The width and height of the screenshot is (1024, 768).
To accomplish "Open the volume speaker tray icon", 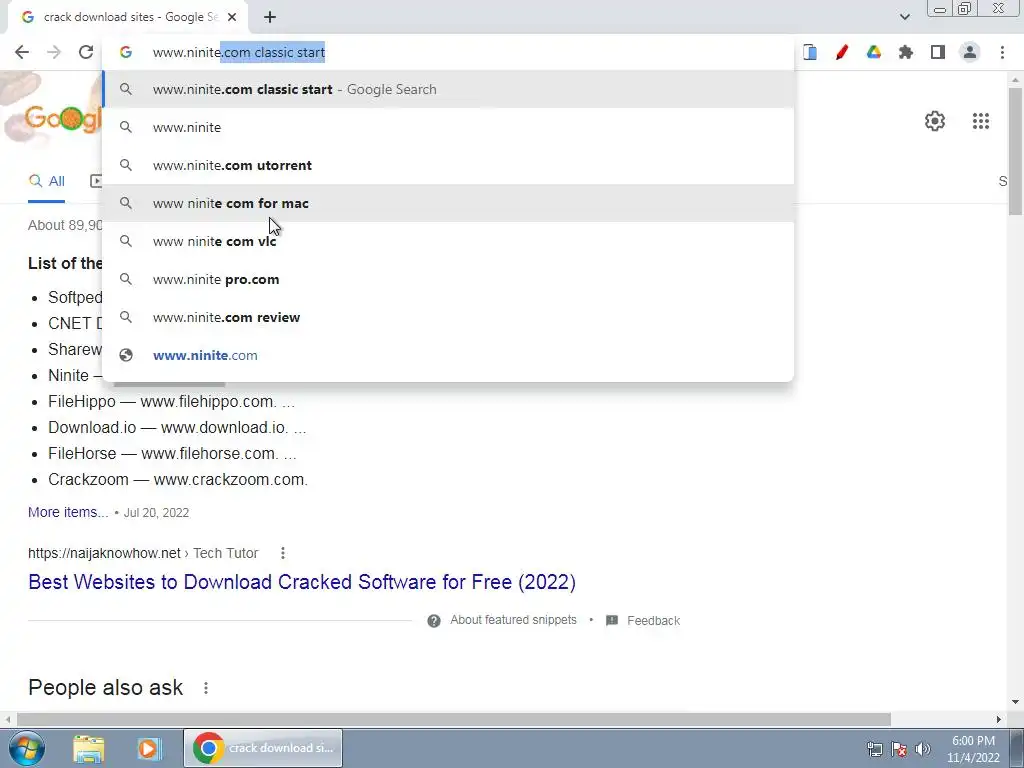I will click(x=923, y=749).
